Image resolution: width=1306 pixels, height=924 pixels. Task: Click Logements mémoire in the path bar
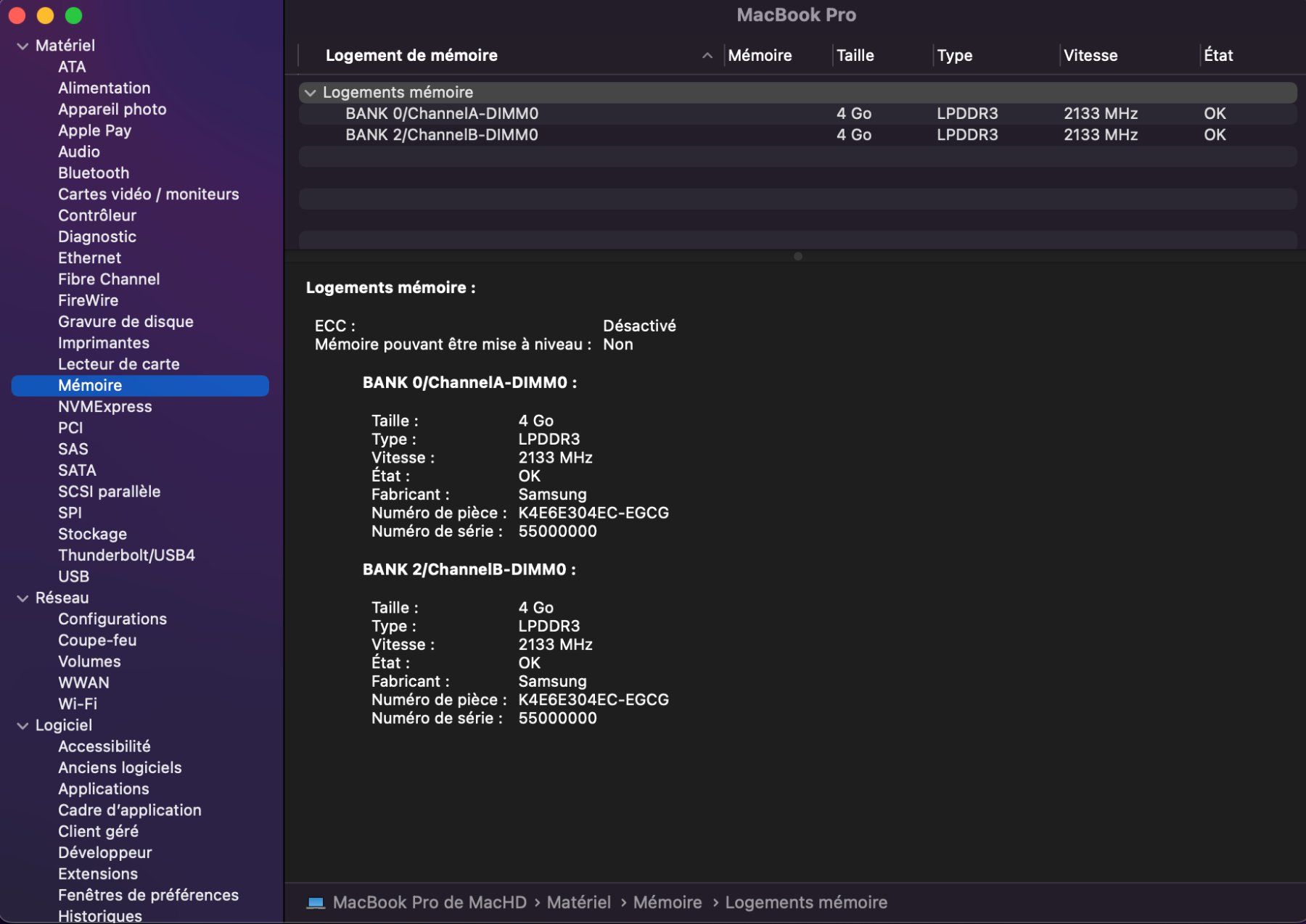pyautogui.click(x=806, y=903)
